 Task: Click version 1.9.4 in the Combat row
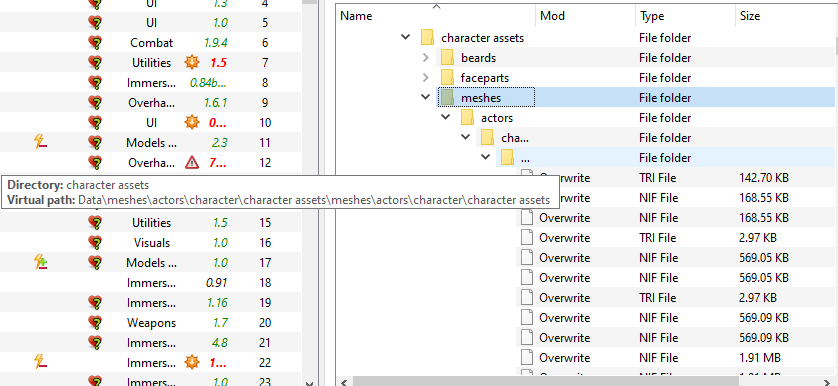(x=215, y=43)
